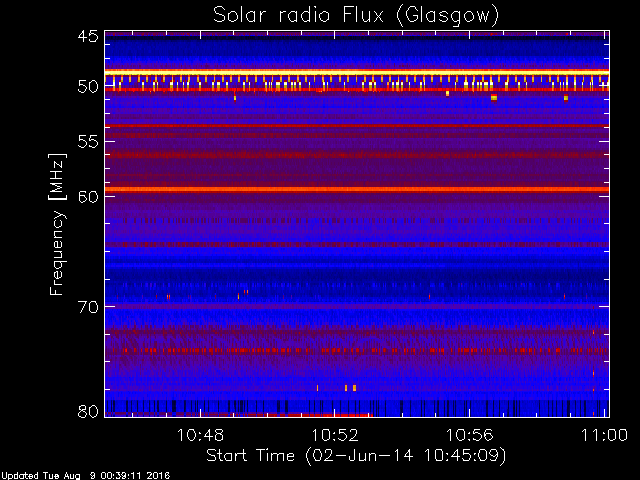Click the 10:48 time tick label

click(200, 435)
